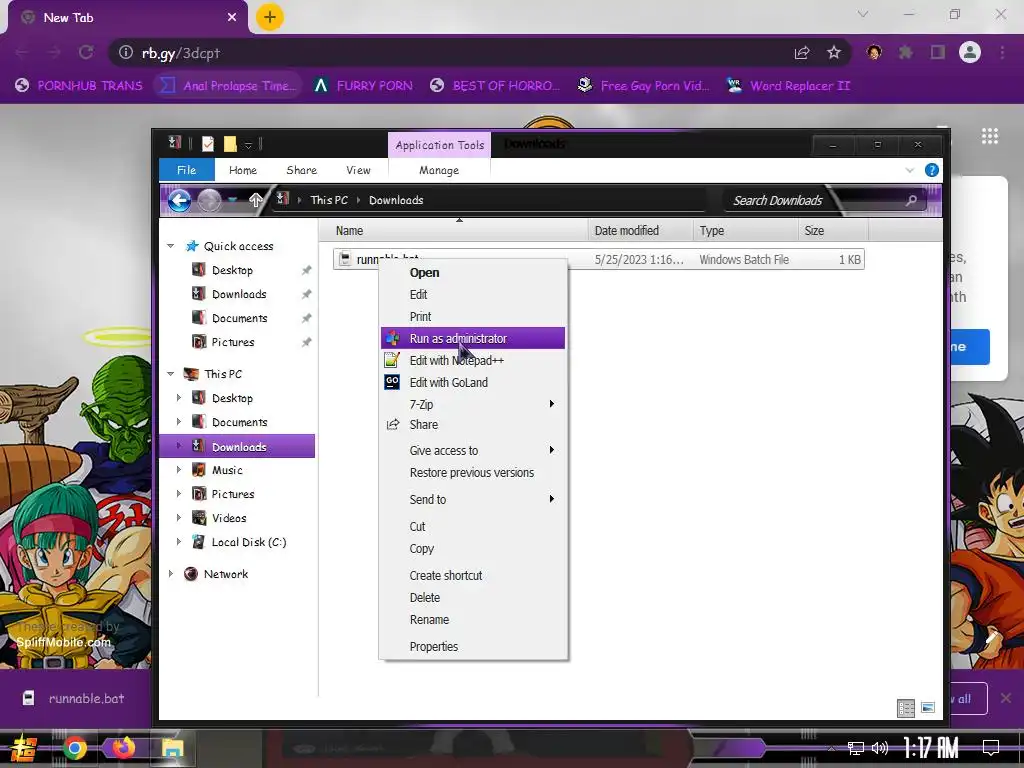Switch to the Home ribbon tab
Screen dimensions: 1024x768
click(x=243, y=170)
